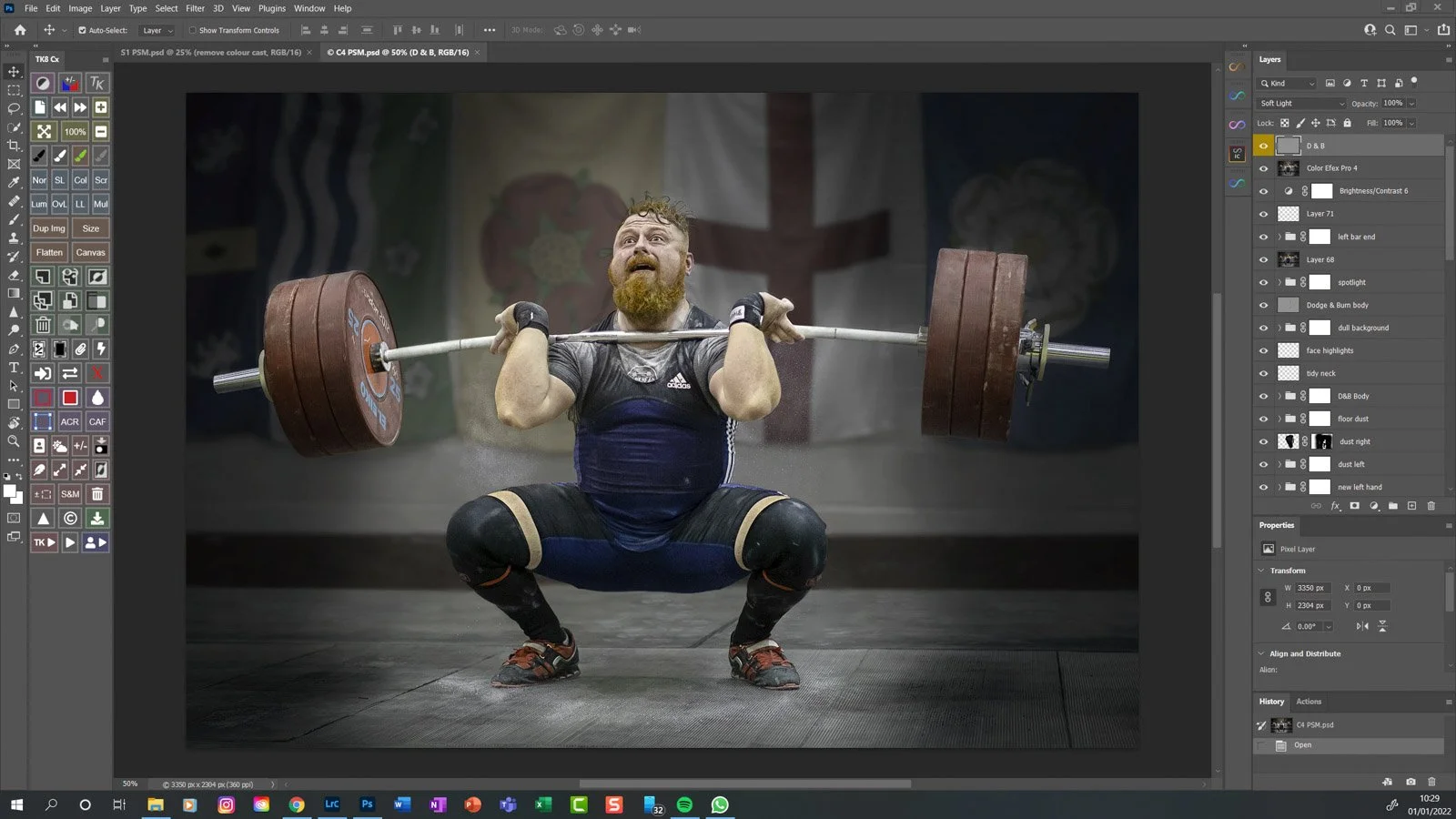Select the Lasso tool
This screenshot has height=819, width=1456.
pos(14,108)
